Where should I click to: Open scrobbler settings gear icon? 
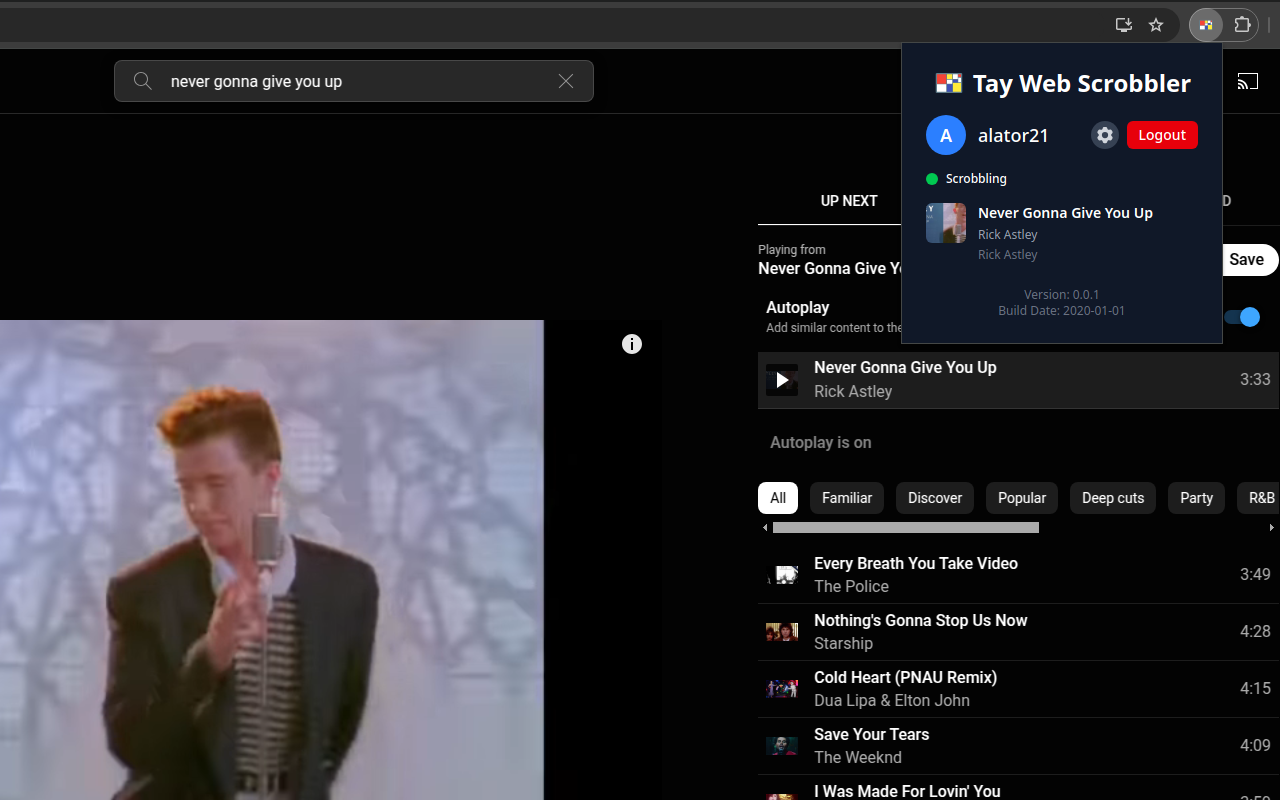(x=1105, y=135)
